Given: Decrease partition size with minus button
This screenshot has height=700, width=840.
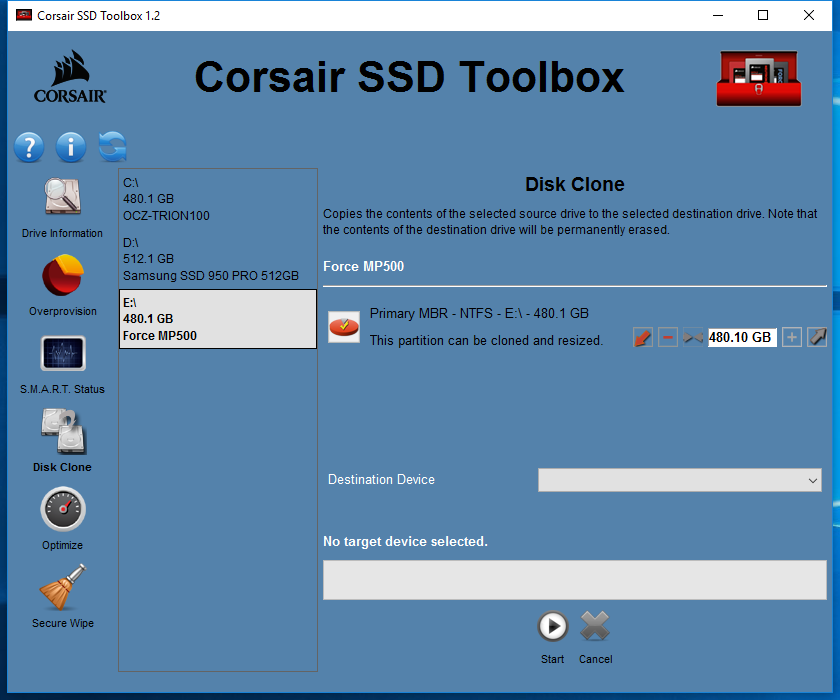Looking at the screenshot, I should pyautogui.click(x=668, y=338).
